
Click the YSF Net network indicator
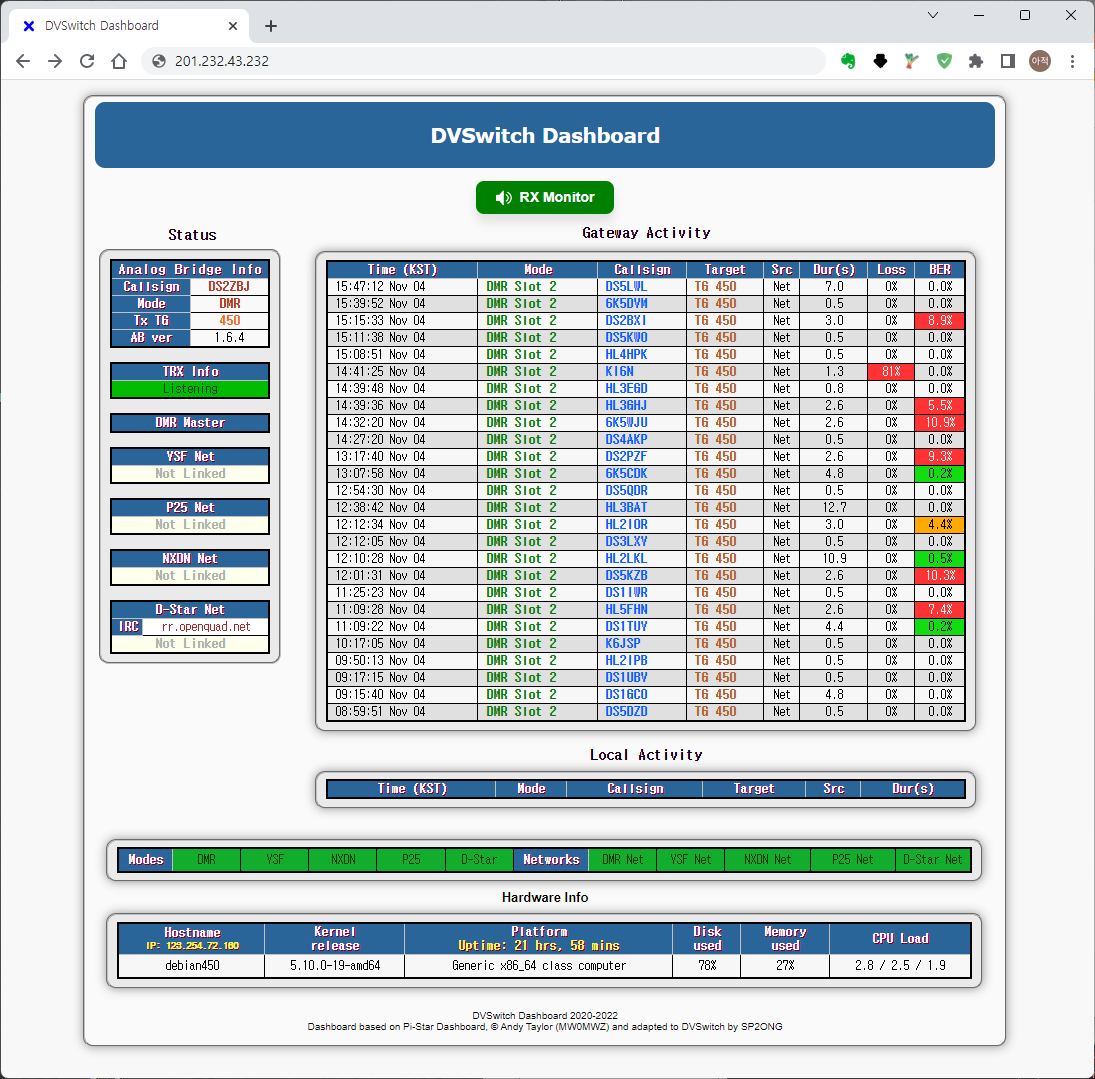click(x=691, y=860)
